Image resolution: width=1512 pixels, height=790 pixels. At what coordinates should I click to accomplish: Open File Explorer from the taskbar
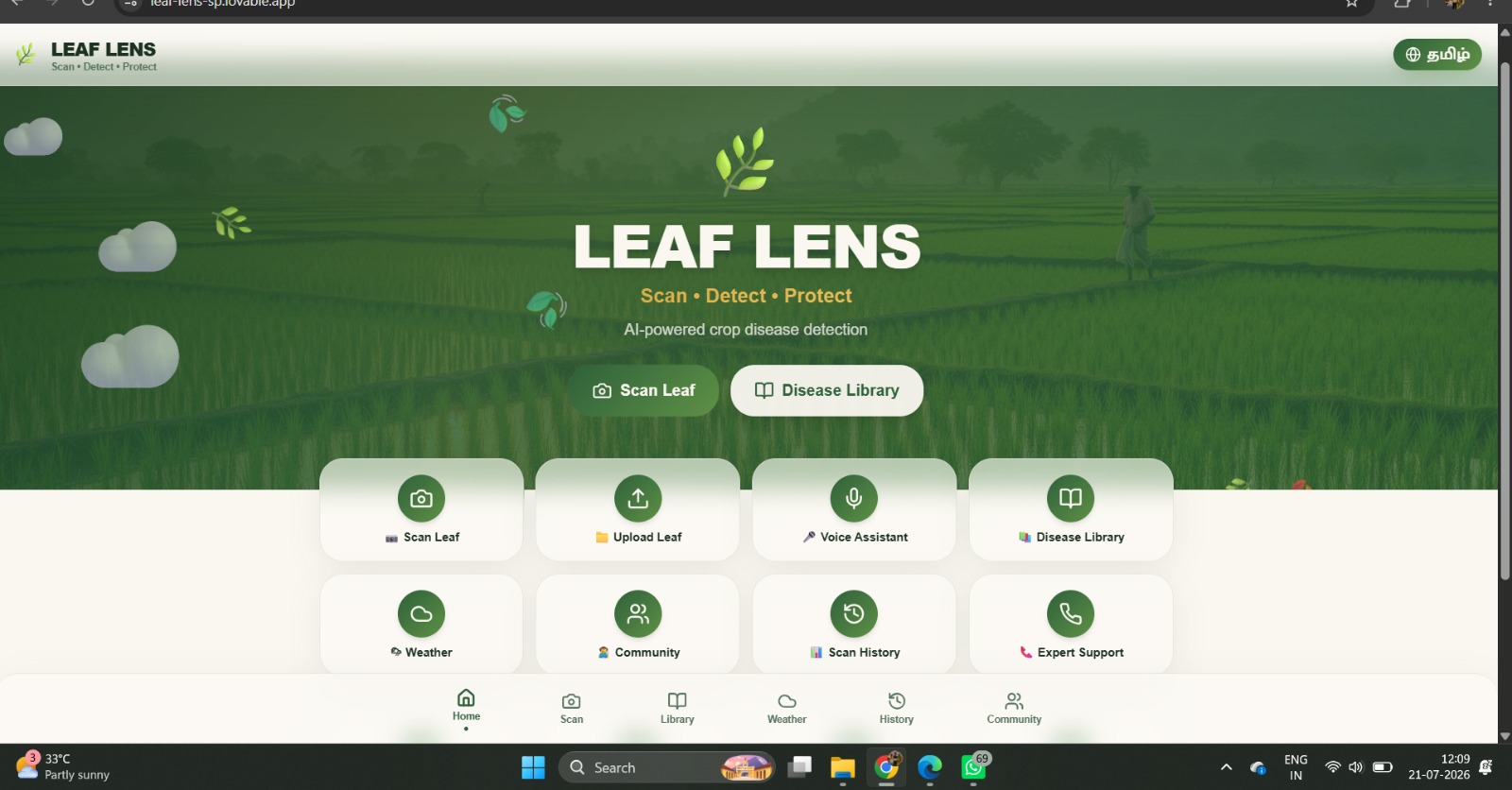click(x=843, y=767)
